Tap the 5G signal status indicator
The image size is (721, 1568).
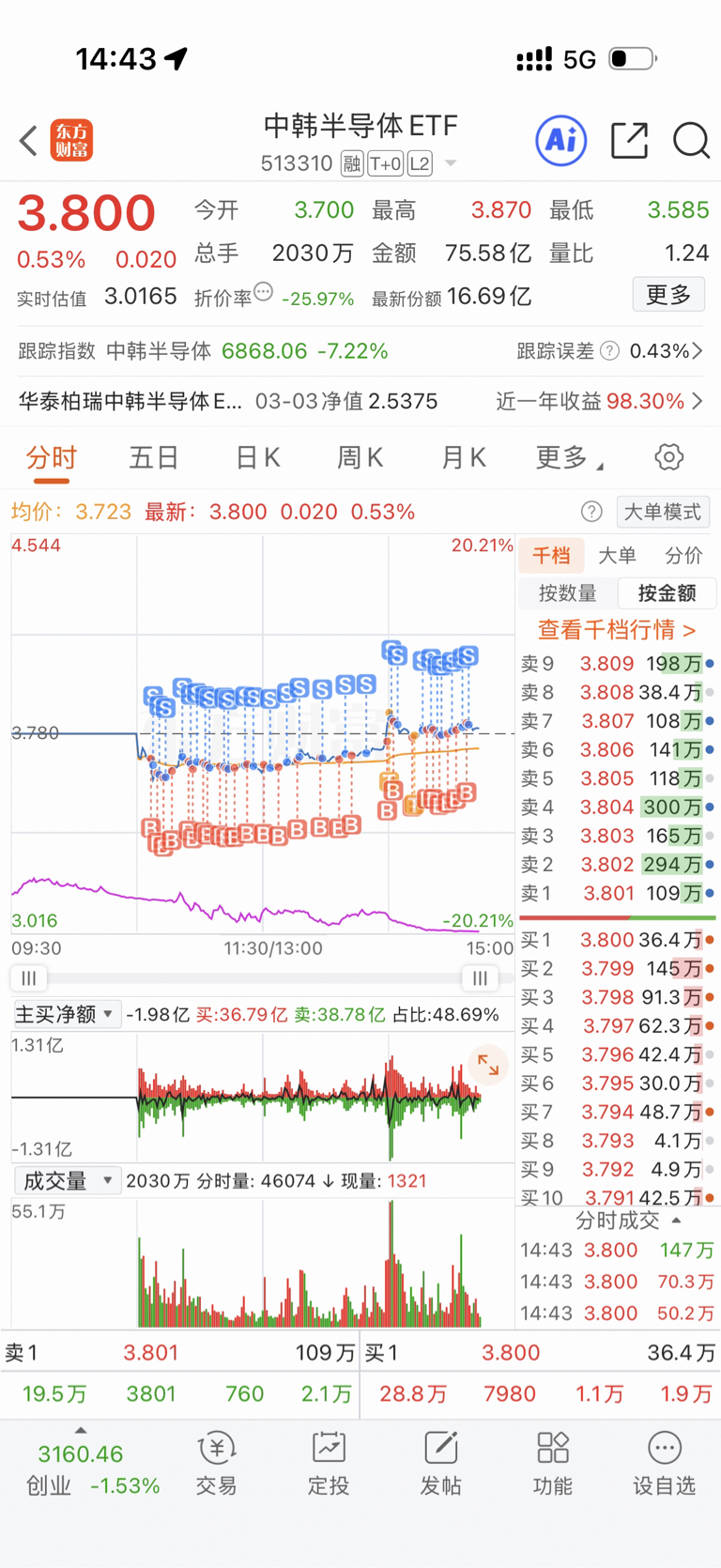pyautogui.click(x=580, y=60)
